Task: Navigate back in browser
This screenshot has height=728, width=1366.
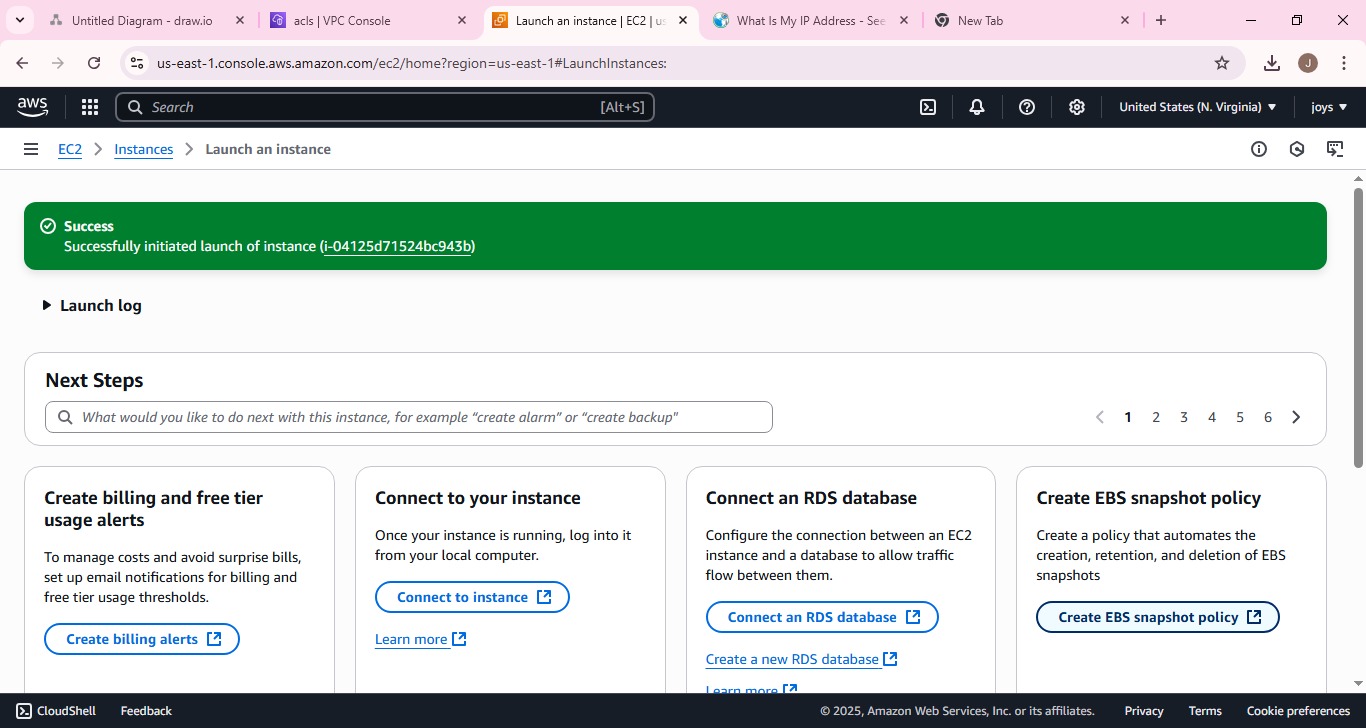Action: click(22, 63)
